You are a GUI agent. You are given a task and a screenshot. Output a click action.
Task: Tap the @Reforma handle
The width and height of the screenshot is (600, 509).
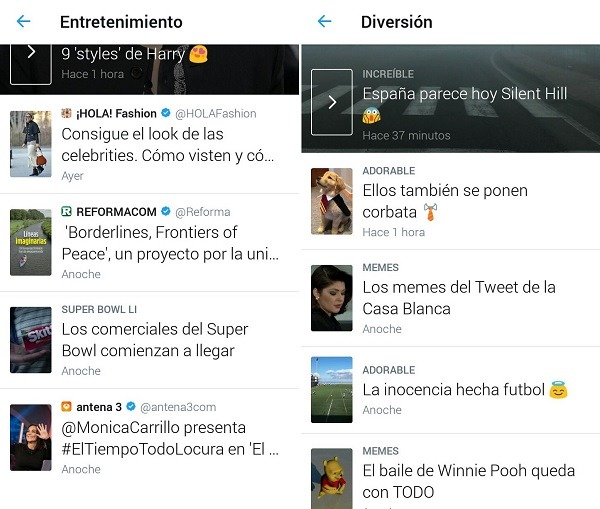pyautogui.click(x=203, y=212)
